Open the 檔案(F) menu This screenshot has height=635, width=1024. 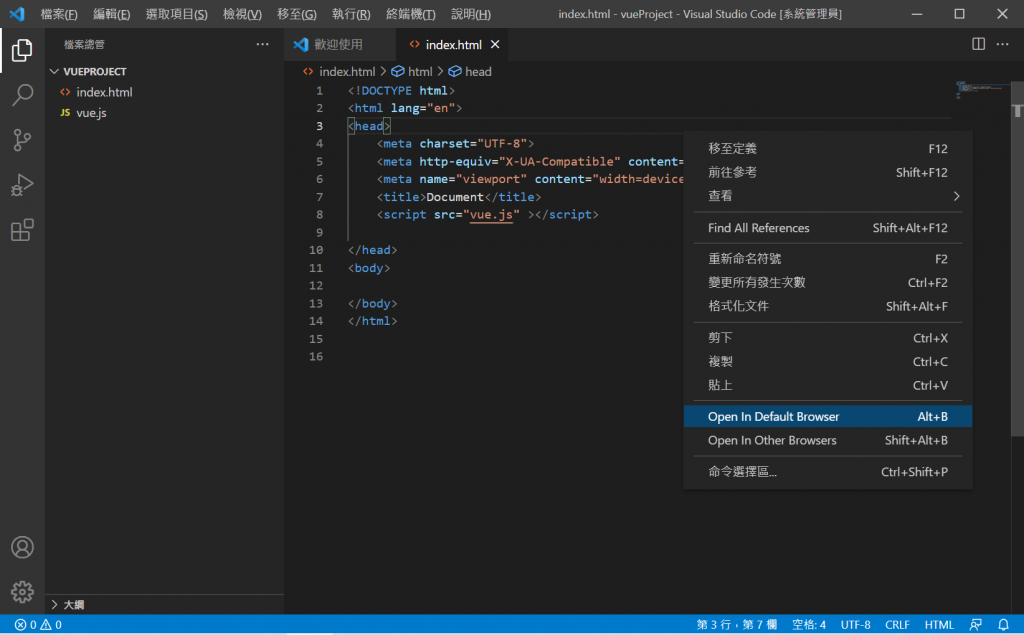tap(59, 14)
